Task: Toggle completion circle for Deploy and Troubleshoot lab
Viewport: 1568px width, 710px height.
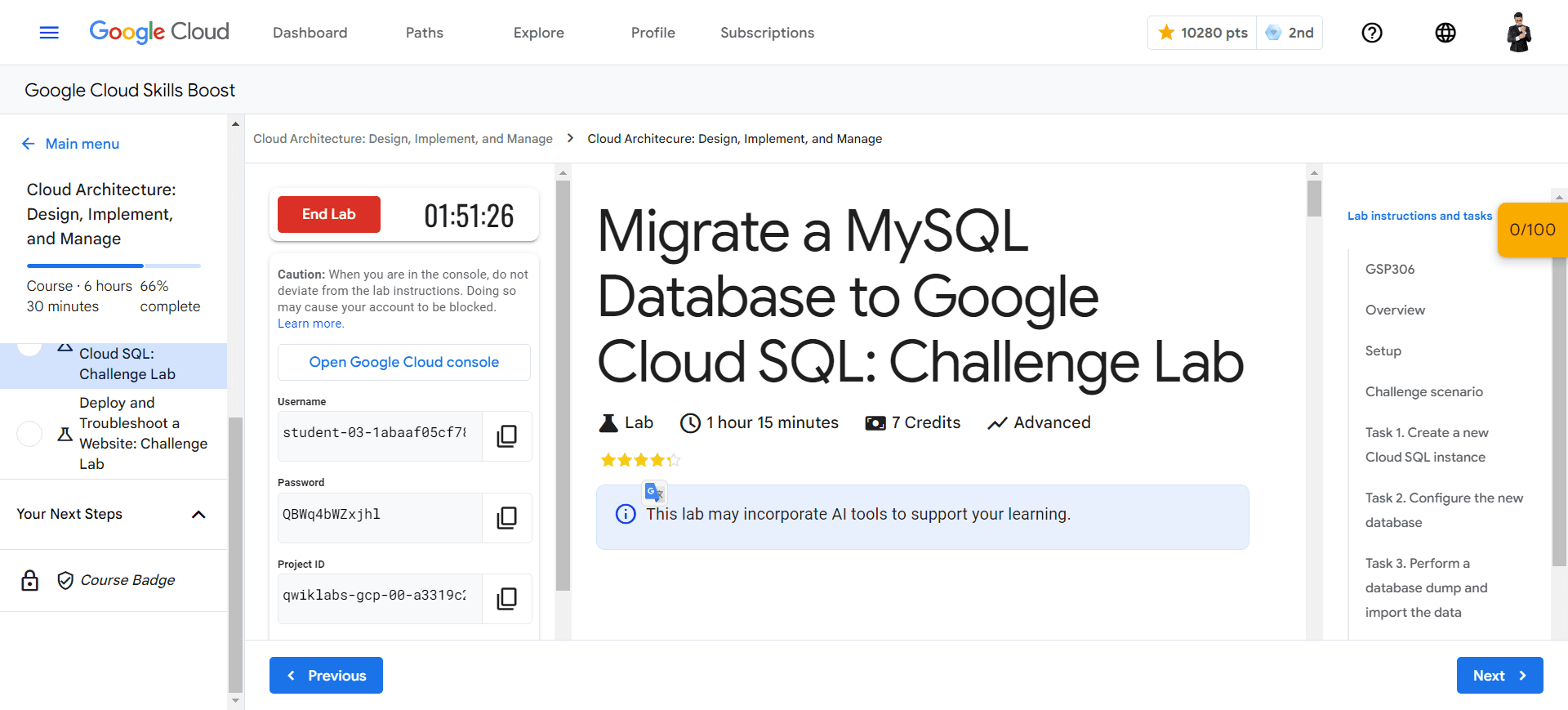Action: pos(29,433)
